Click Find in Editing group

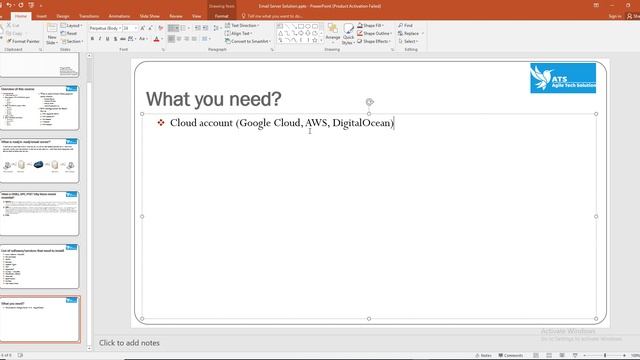pyautogui.click(x=405, y=26)
